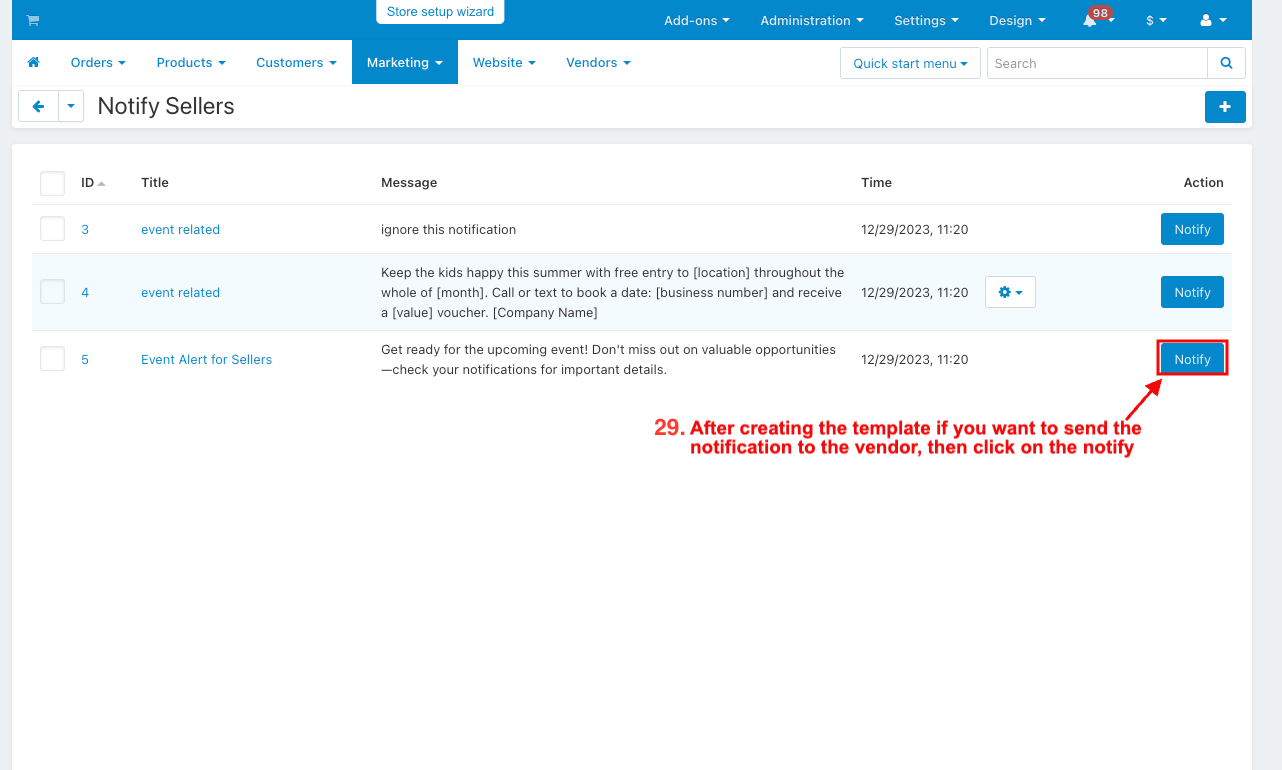Expand the Quick start menu dropdown
Image resolution: width=1282 pixels, height=770 pixels.
(x=910, y=63)
